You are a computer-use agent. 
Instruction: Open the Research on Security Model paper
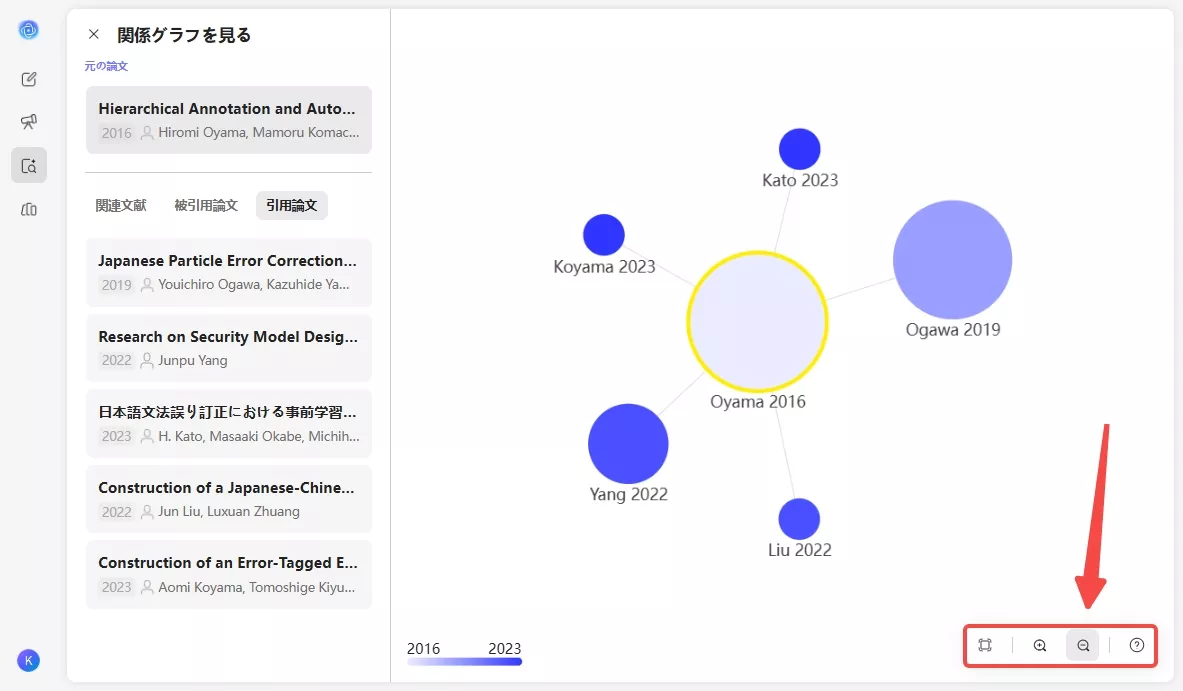pos(229,348)
